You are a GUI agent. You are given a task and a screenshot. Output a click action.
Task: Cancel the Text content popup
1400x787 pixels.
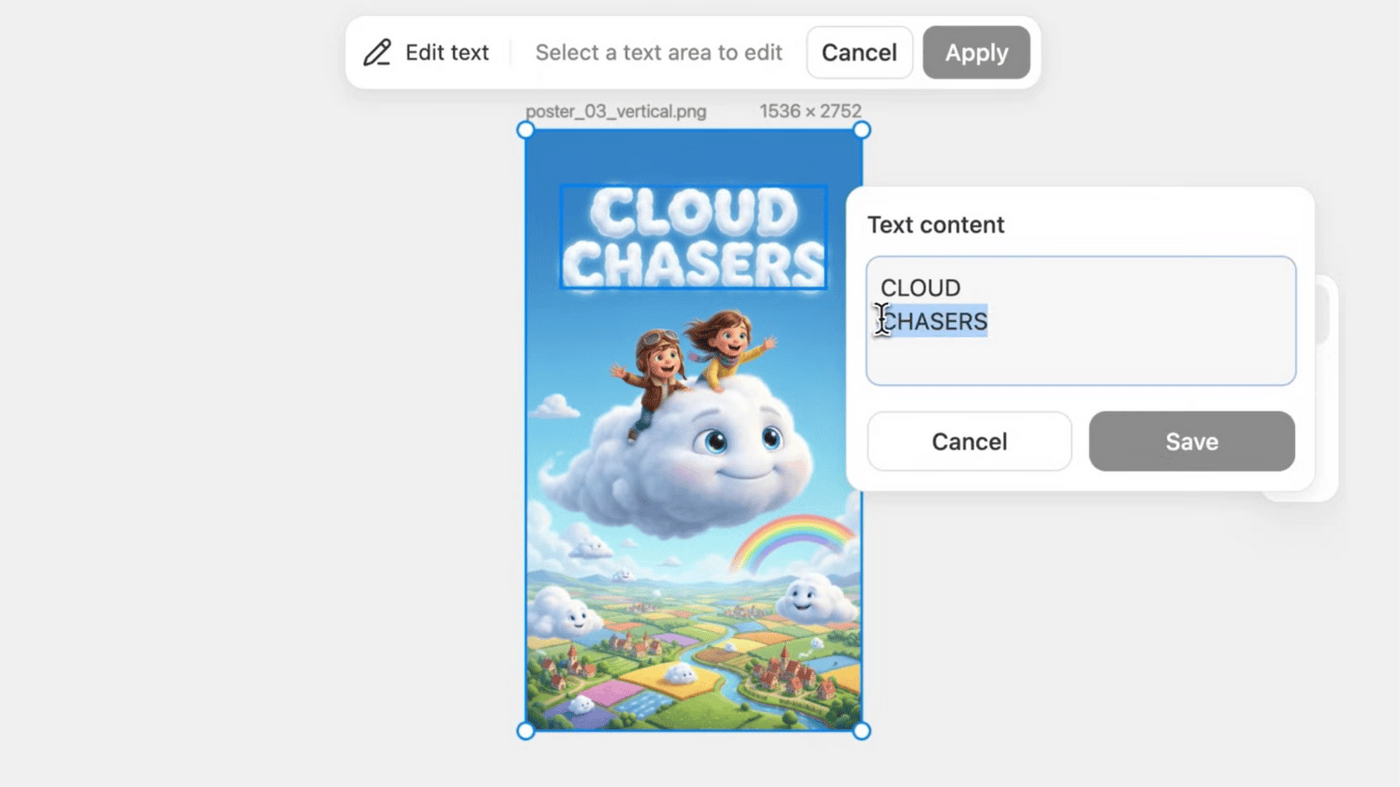click(x=969, y=441)
